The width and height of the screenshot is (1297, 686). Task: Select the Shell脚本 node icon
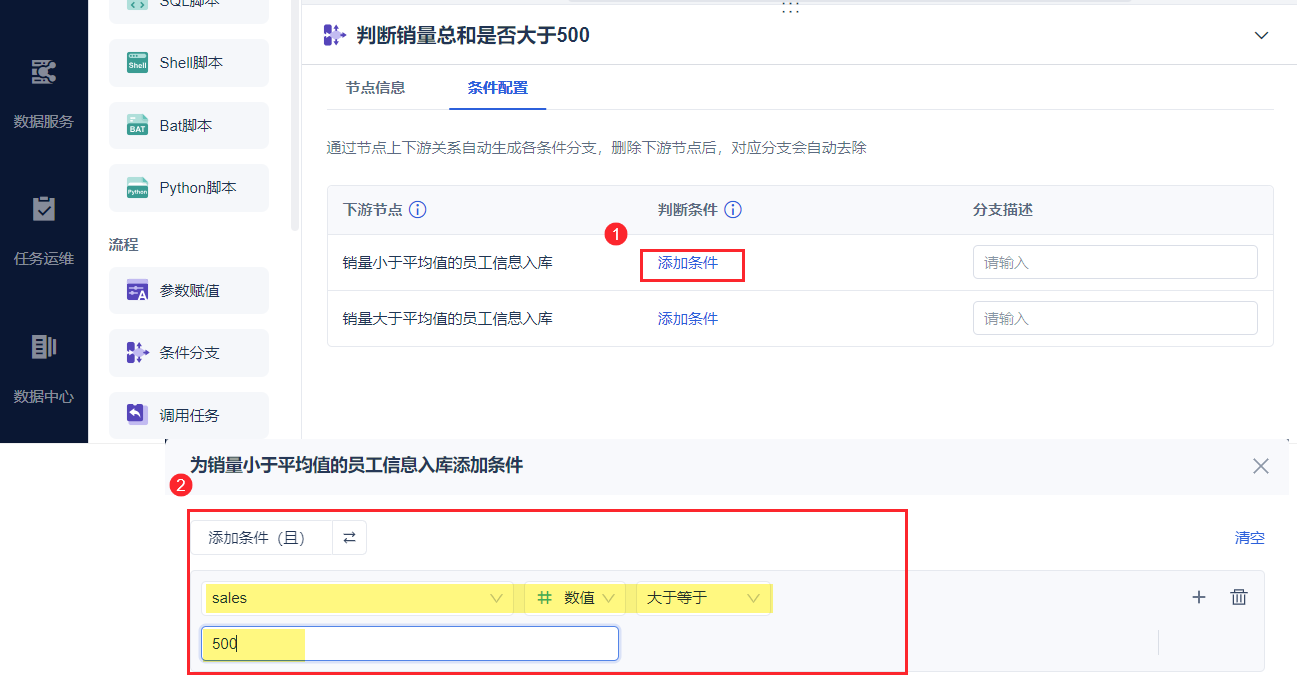tap(137, 63)
